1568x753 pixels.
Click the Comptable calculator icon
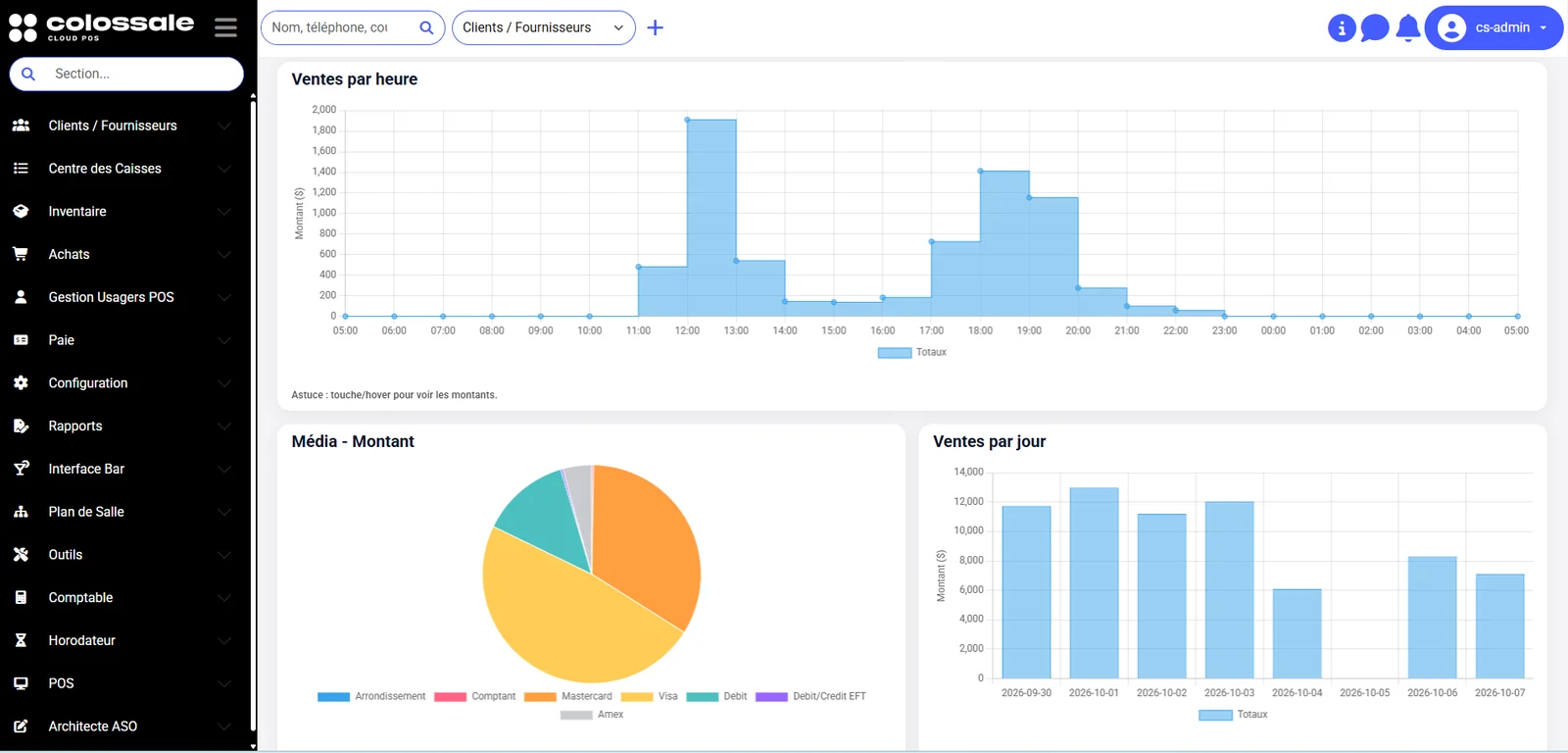click(x=21, y=597)
